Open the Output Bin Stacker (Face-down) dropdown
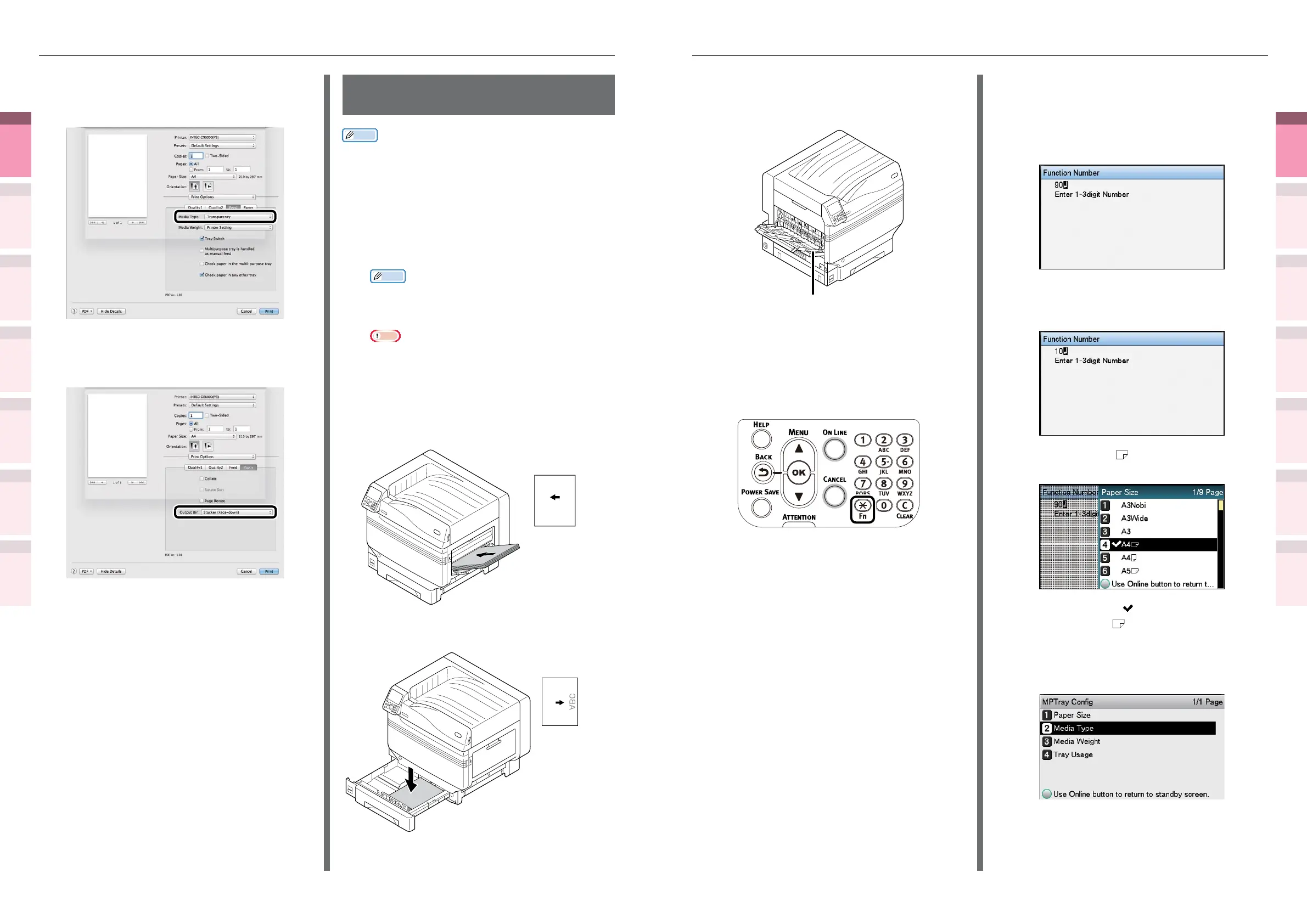The image size is (1307, 924). point(238,512)
